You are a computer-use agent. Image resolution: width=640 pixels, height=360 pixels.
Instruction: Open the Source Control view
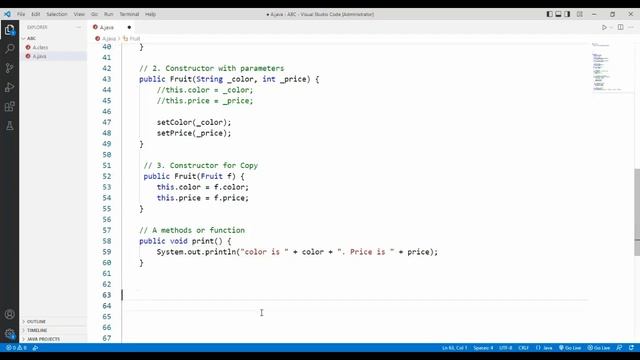9,68
